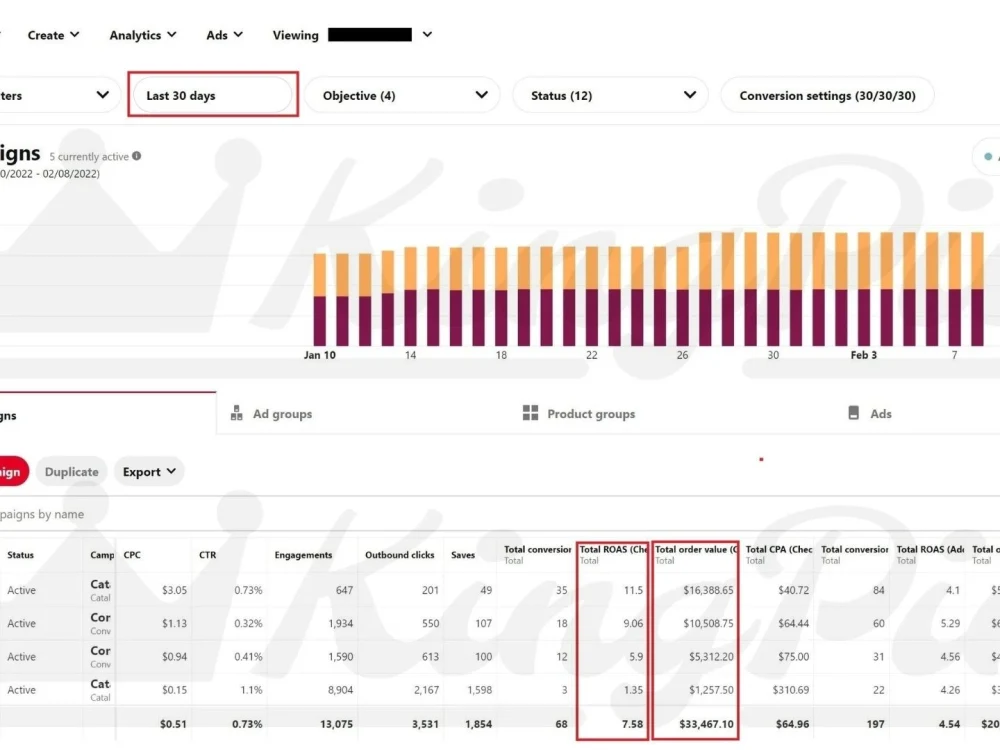This screenshot has width=1000, height=750.
Task: Sort by Total order value column header
Action: tap(696, 554)
